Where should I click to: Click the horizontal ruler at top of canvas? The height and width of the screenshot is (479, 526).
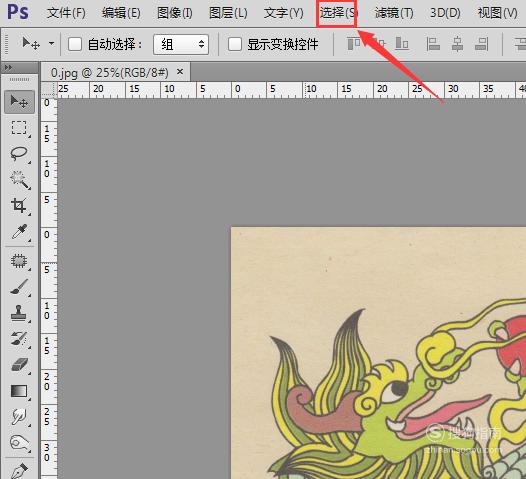click(x=292, y=90)
